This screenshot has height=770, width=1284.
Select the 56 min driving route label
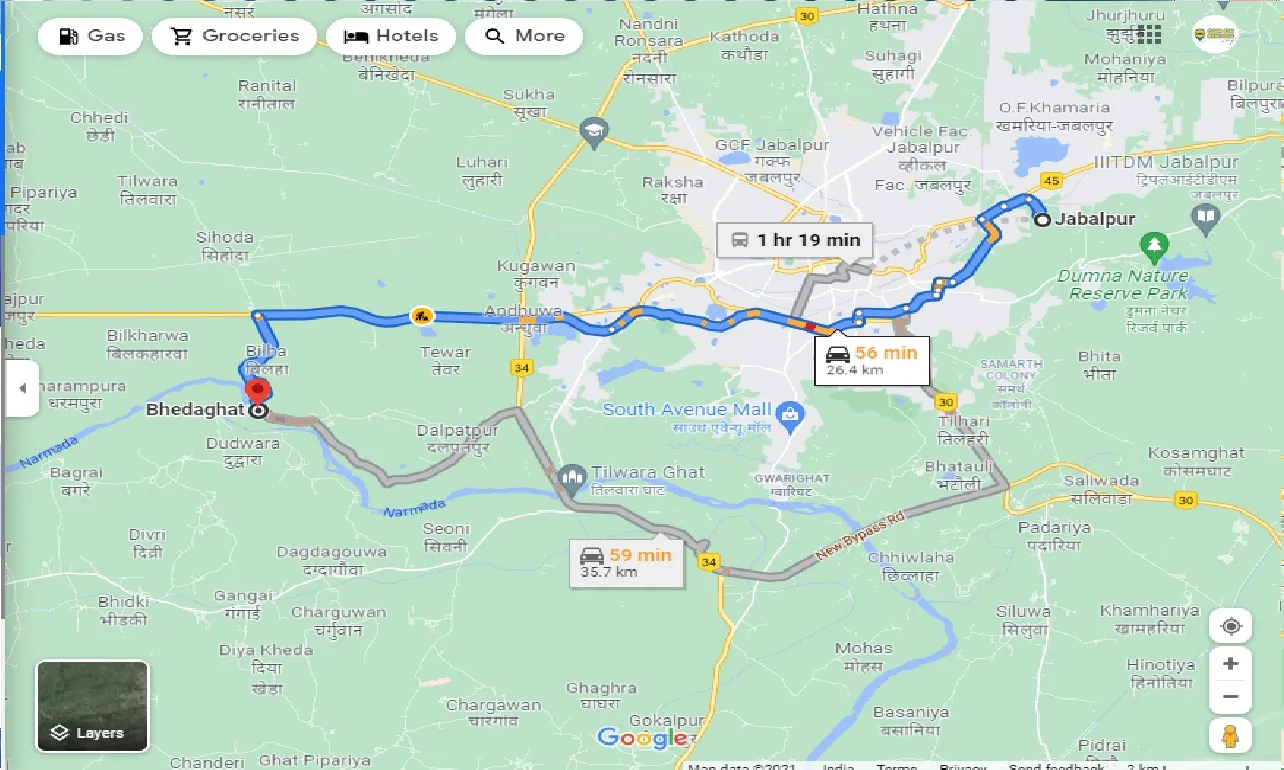872,361
